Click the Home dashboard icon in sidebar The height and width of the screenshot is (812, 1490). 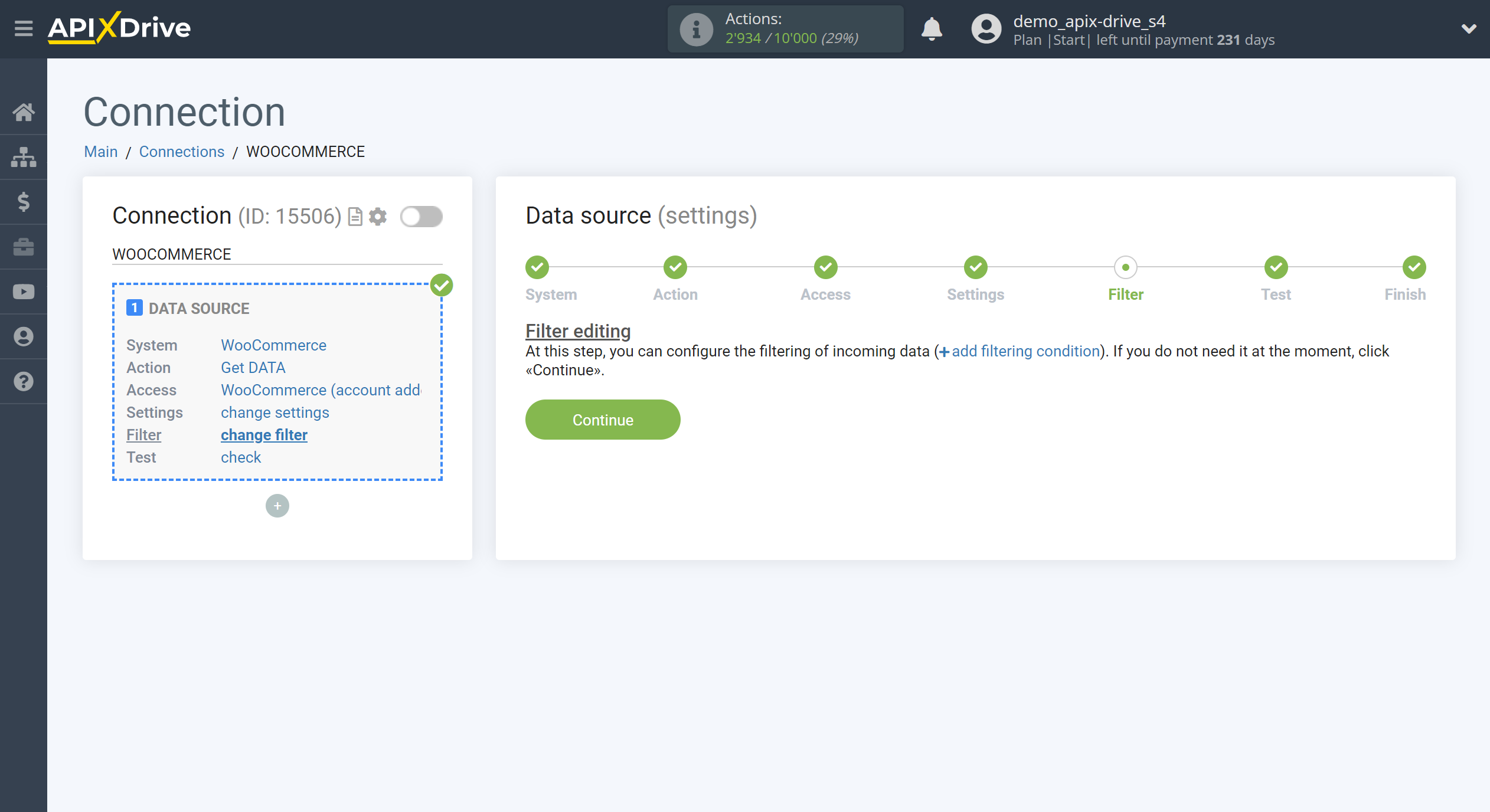(24, 110)
